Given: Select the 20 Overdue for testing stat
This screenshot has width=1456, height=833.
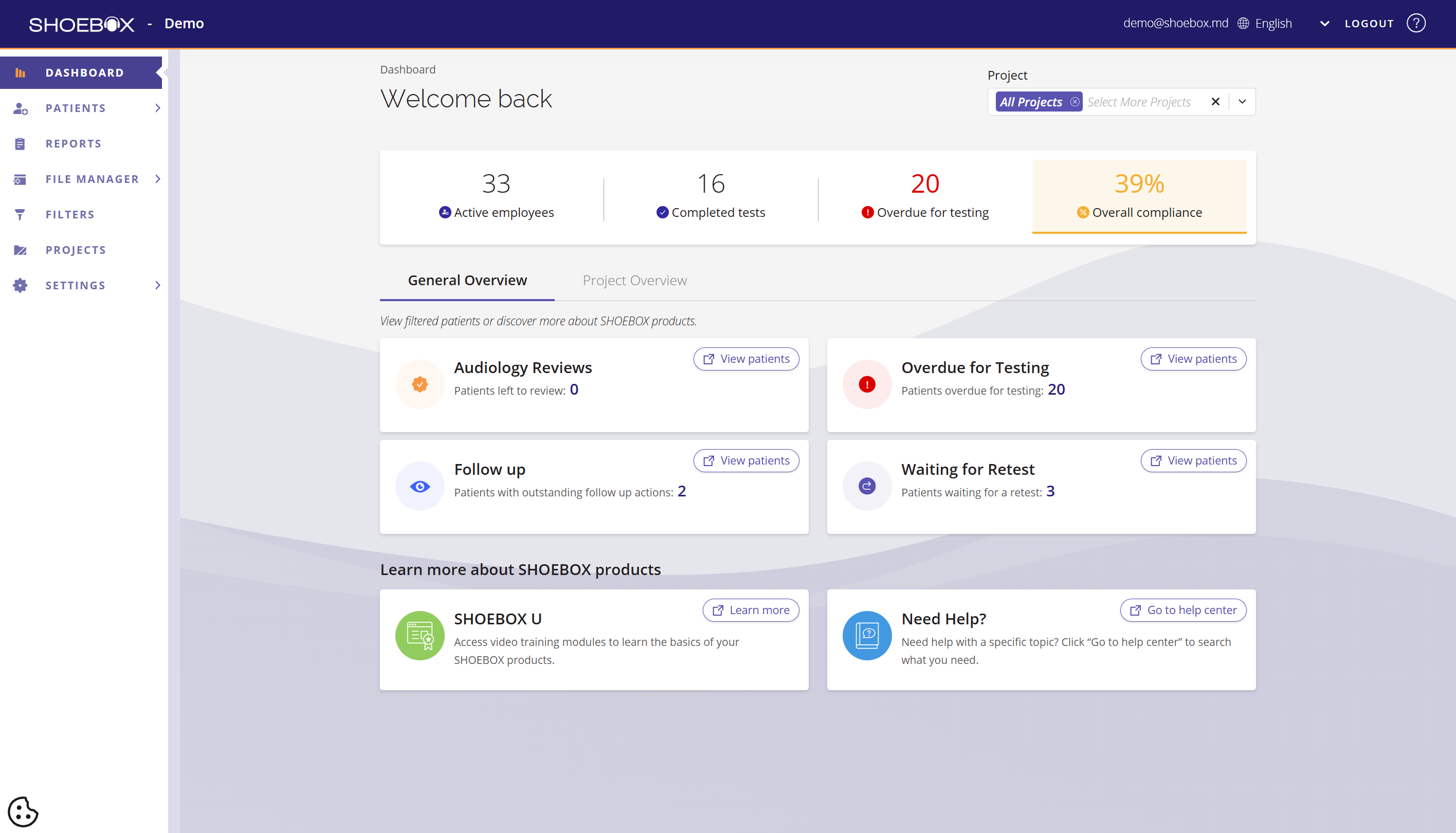Looking at the screenshot, I should pyautogui.click(x=925, y=197).
